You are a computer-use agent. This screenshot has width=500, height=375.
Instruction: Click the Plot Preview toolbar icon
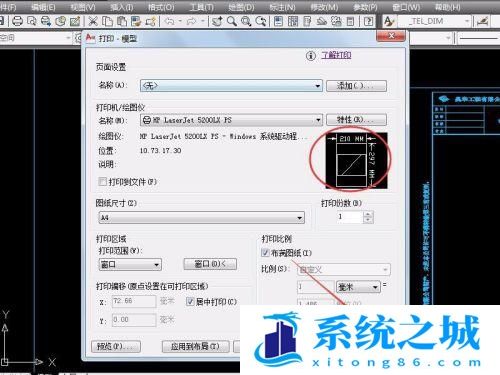click(32, 21)
